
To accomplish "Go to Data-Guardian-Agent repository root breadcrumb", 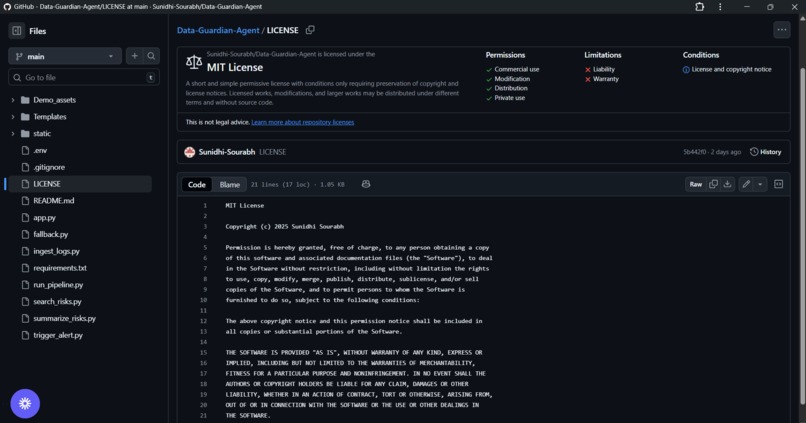I will pyautogui.click(x=218, y=30).
